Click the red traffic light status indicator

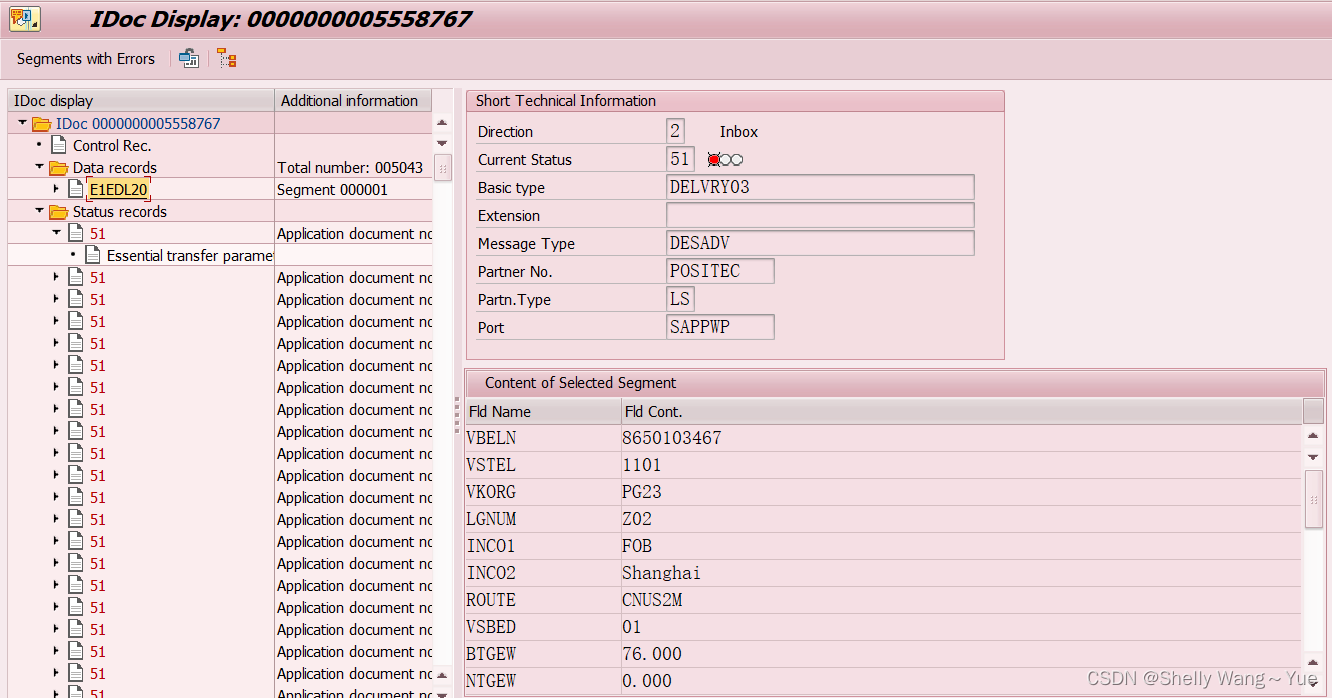point(712,158)
